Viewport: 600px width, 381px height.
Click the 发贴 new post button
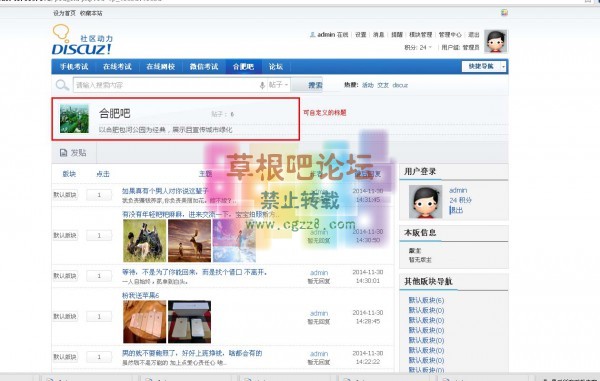[x=74, y=153]
